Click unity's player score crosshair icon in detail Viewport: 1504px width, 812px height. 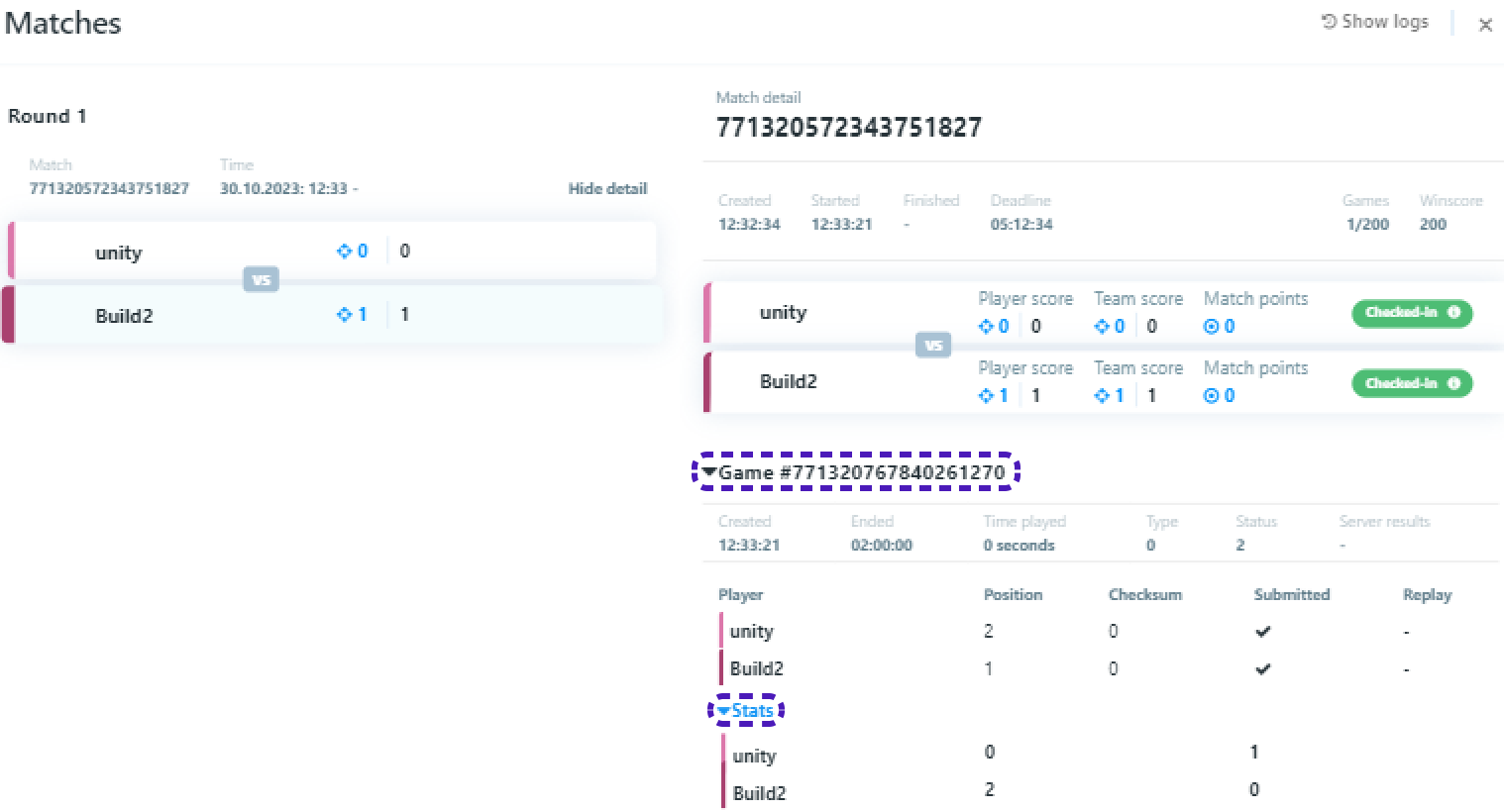coord(986,327)
